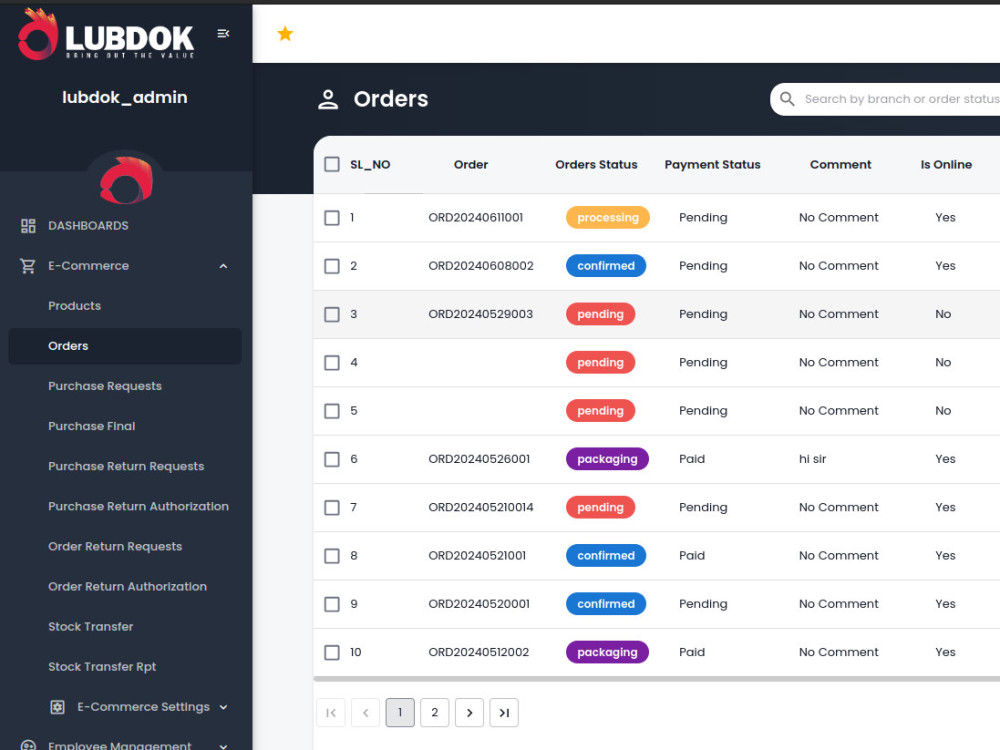Collapse the E-Commerce menu chevron
This screenshot has width=1000, height=750.
[x=223, y=266]
